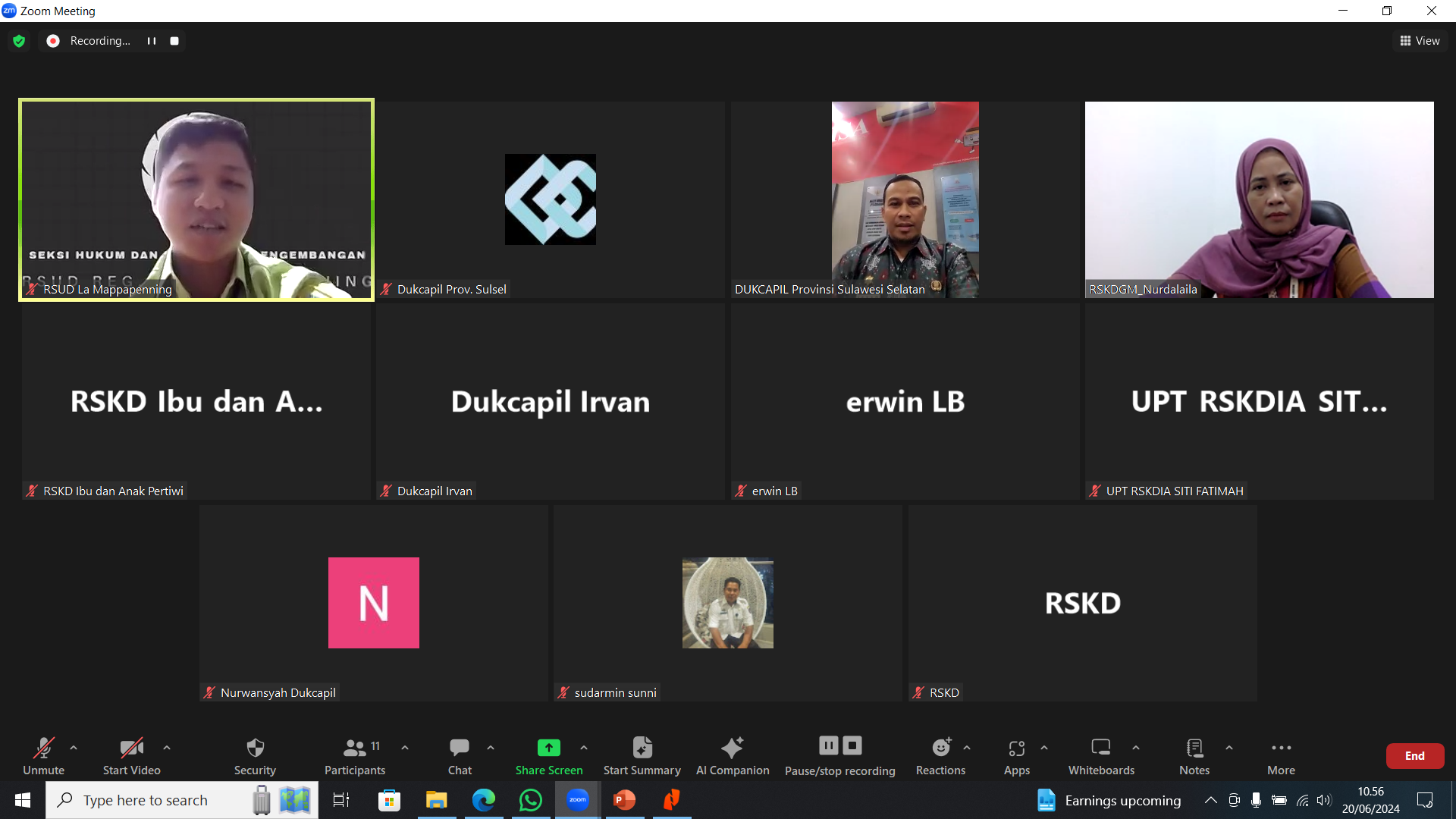Select Dukcapil Irvan participant tile
The width and height of the screenshot is (1456, 819).
pyautogui.click(x=551, y=401)
